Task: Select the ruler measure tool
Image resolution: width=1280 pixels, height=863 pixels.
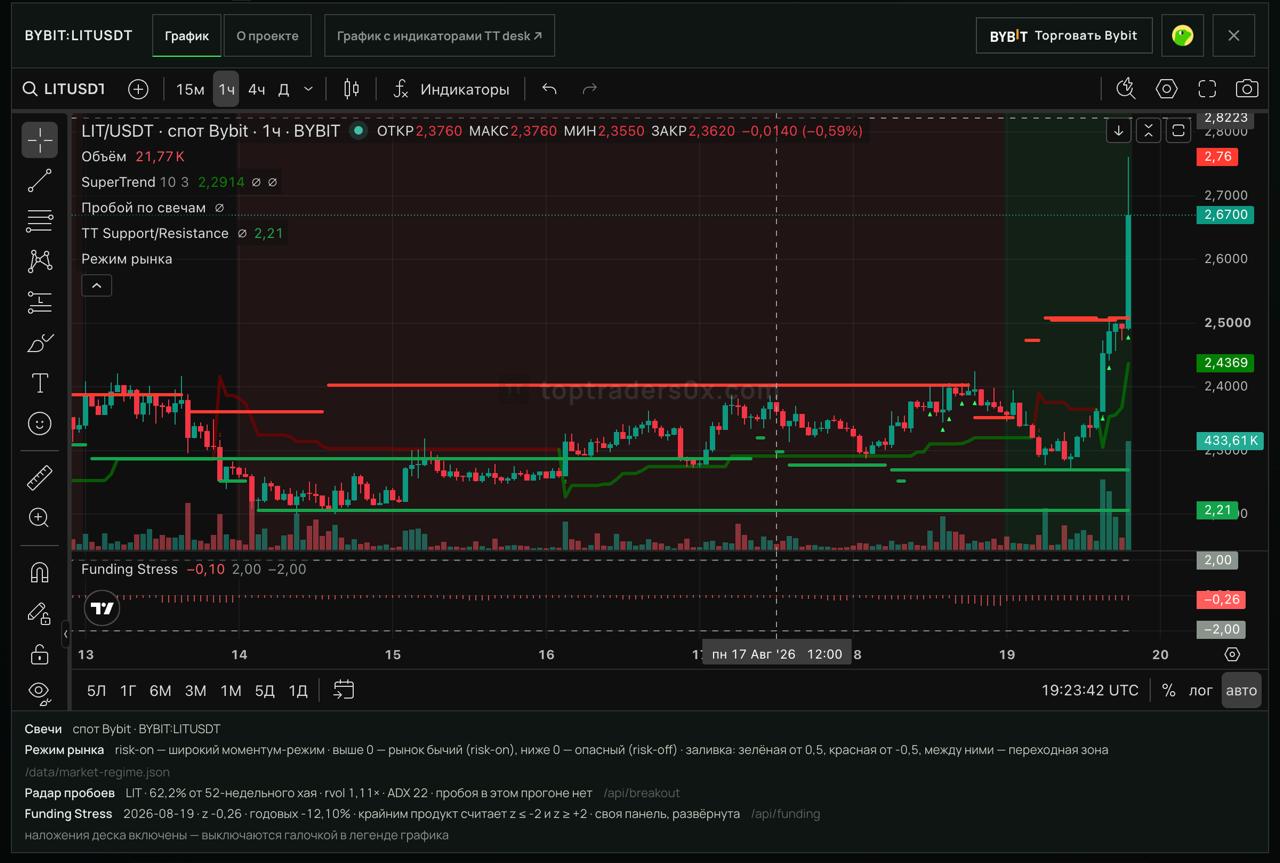Action: [x=40, y=477]
